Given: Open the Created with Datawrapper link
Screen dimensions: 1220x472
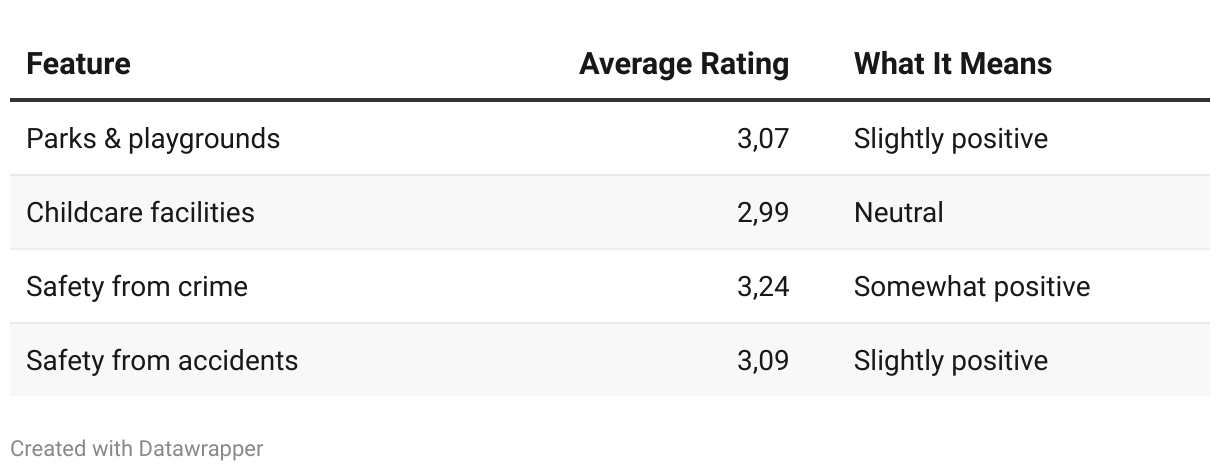Looking at the screenshot, I should (x=137, y=449).
